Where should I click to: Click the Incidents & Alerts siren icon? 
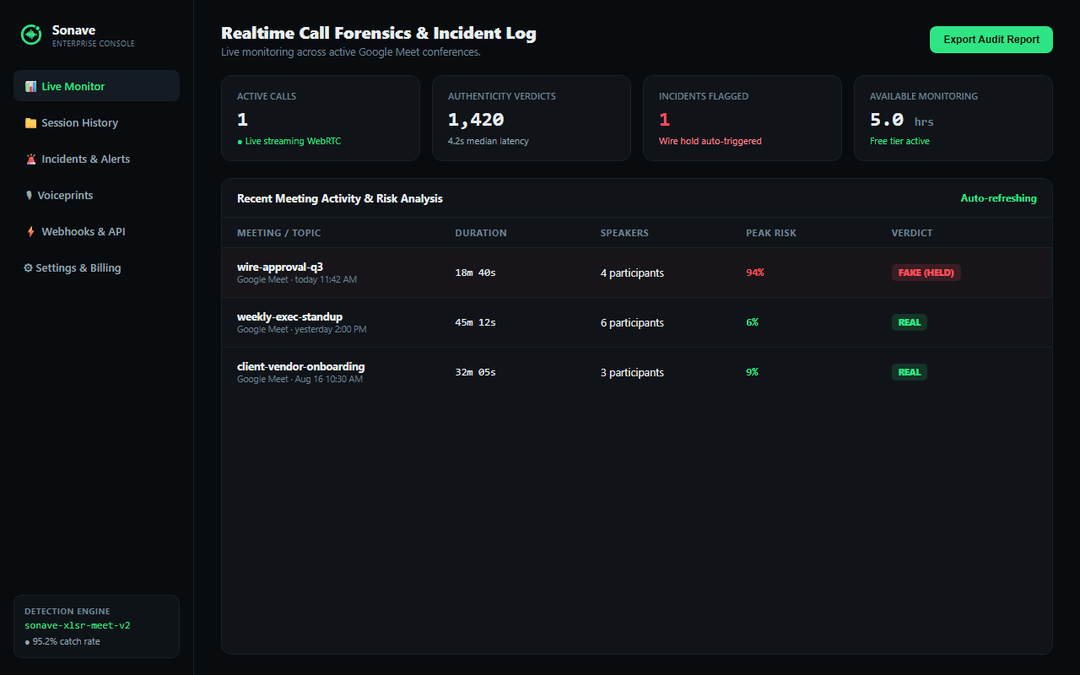30,159
